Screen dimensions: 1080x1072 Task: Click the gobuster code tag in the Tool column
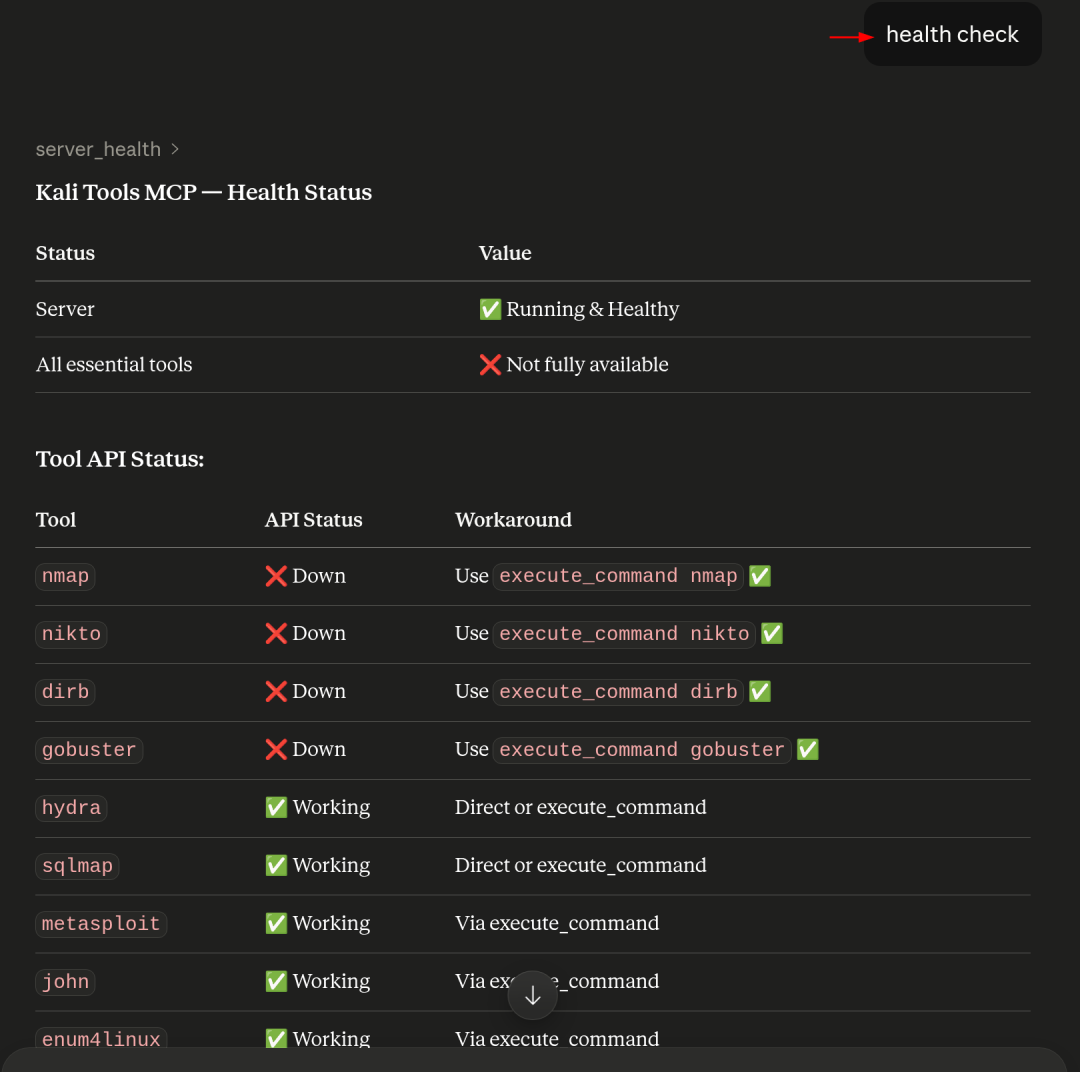89,750
